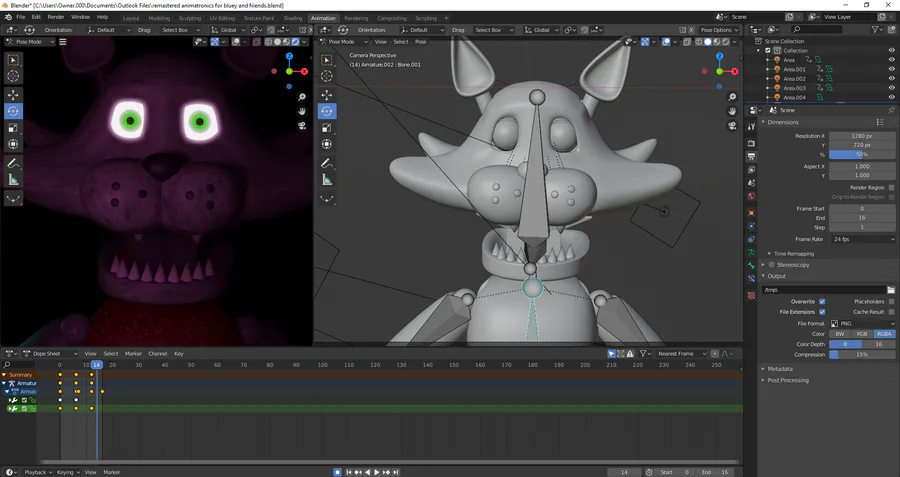Hide Area.001 light with eye icon
Viewport: 900px width, 477px height.
coord(891,69)
